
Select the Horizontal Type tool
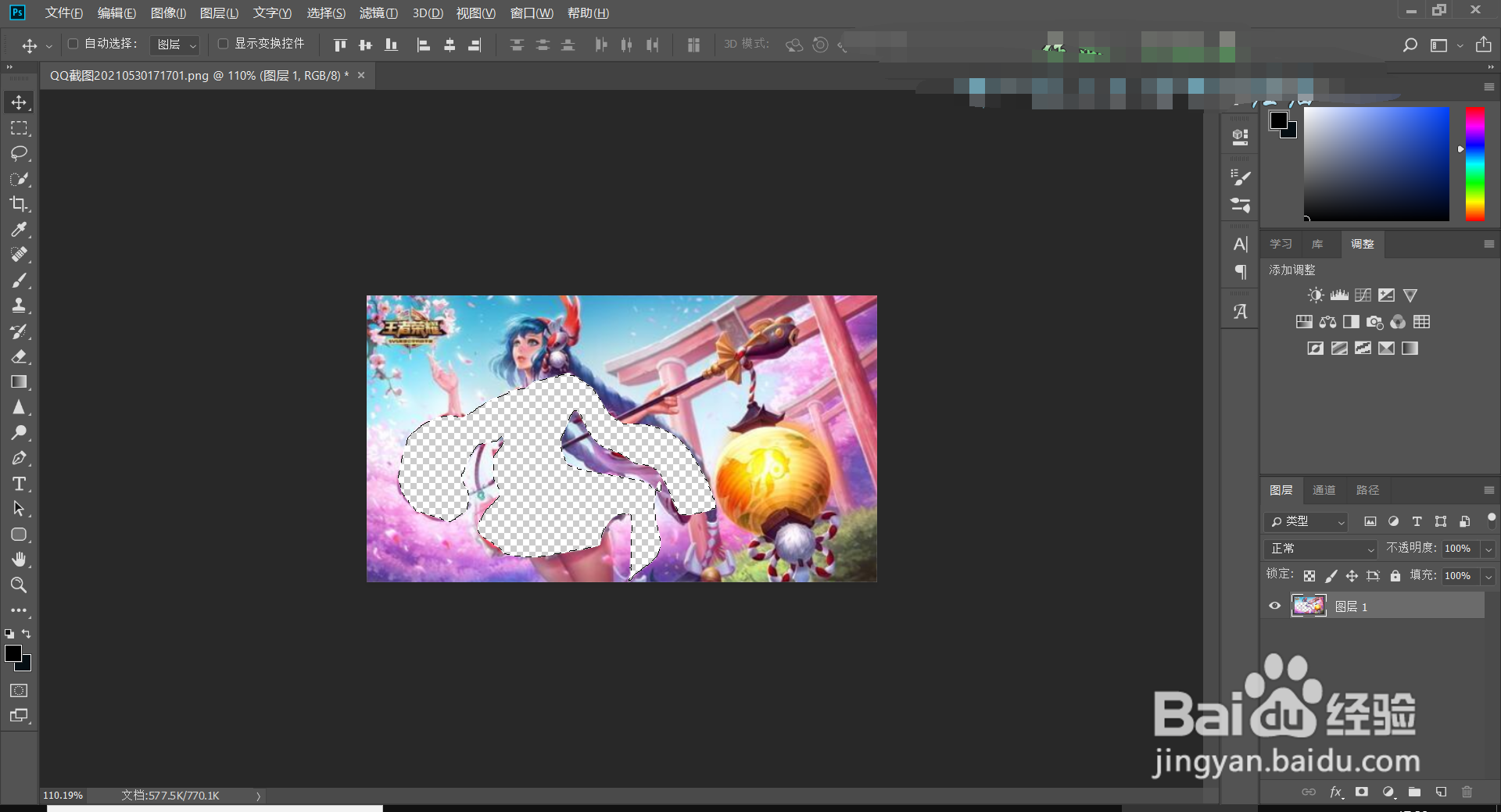(x=19, y=484)
